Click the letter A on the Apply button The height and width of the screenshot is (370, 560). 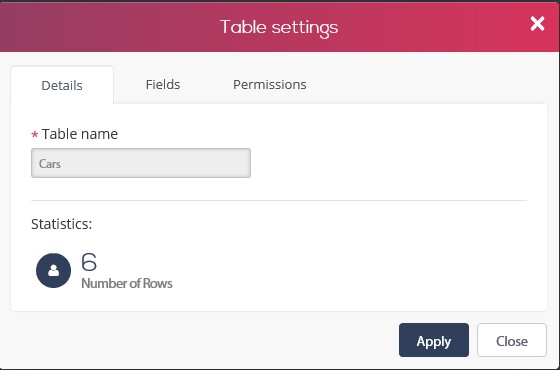click(421, 341)
